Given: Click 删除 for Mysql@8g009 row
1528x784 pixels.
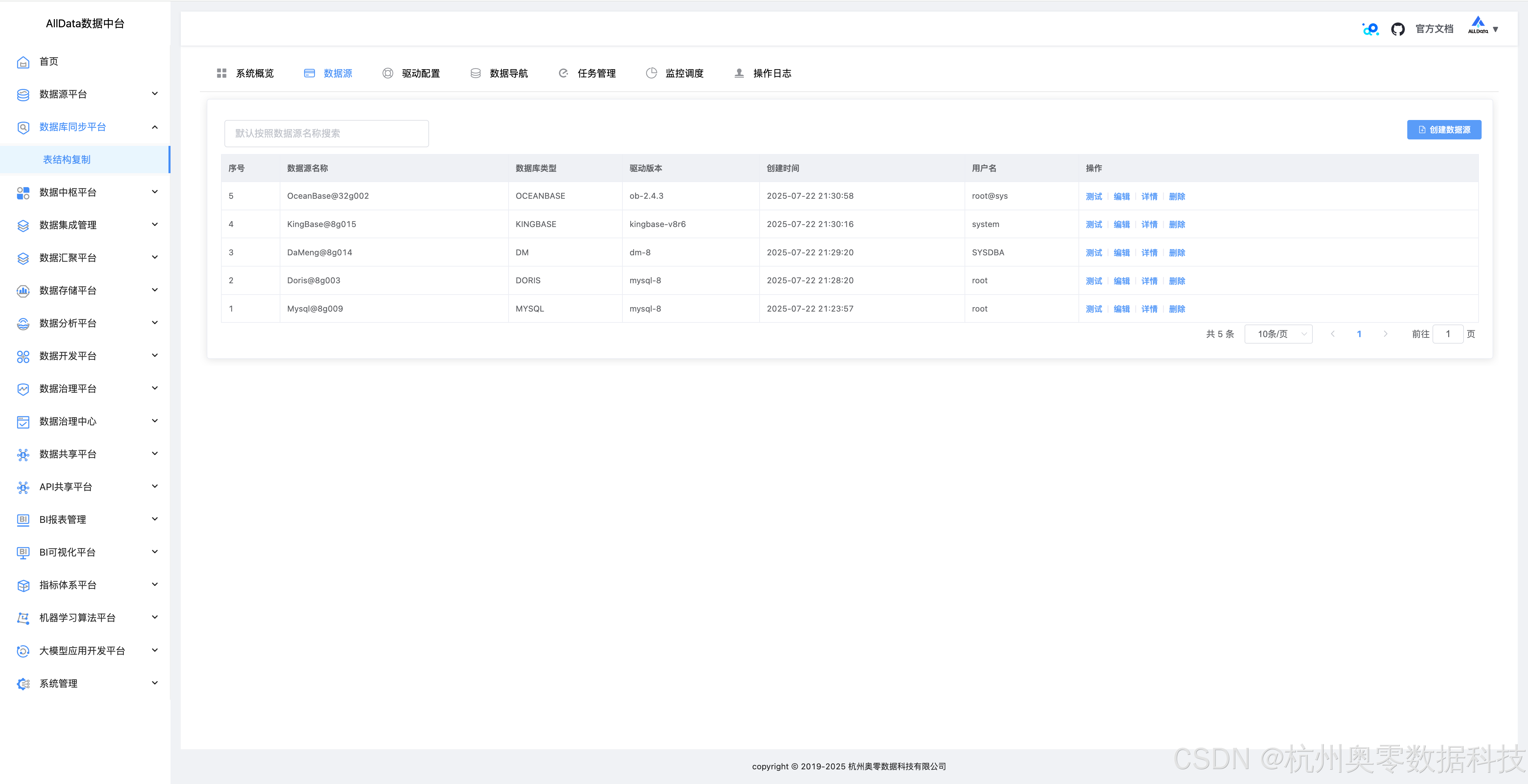Looking at the screenshot, I should coord(1176,309).
